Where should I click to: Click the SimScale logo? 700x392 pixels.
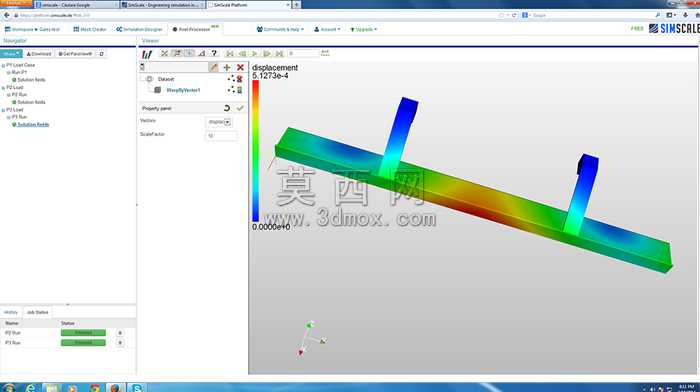674,29
